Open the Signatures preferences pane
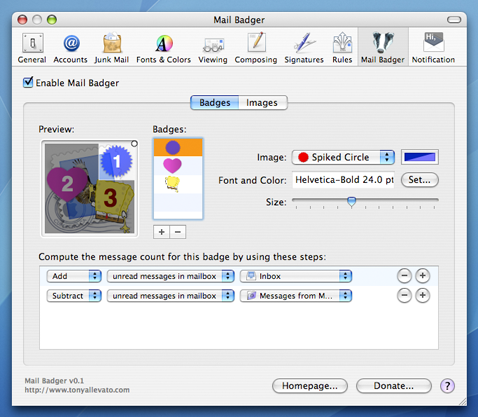478x417 pixels. coord(304,48)
